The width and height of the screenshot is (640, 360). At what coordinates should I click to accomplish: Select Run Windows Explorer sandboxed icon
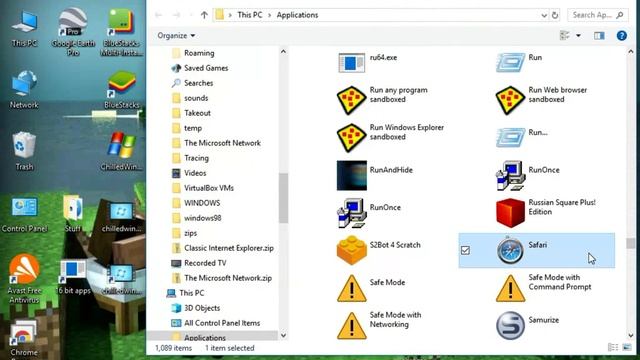click(351, 138)
